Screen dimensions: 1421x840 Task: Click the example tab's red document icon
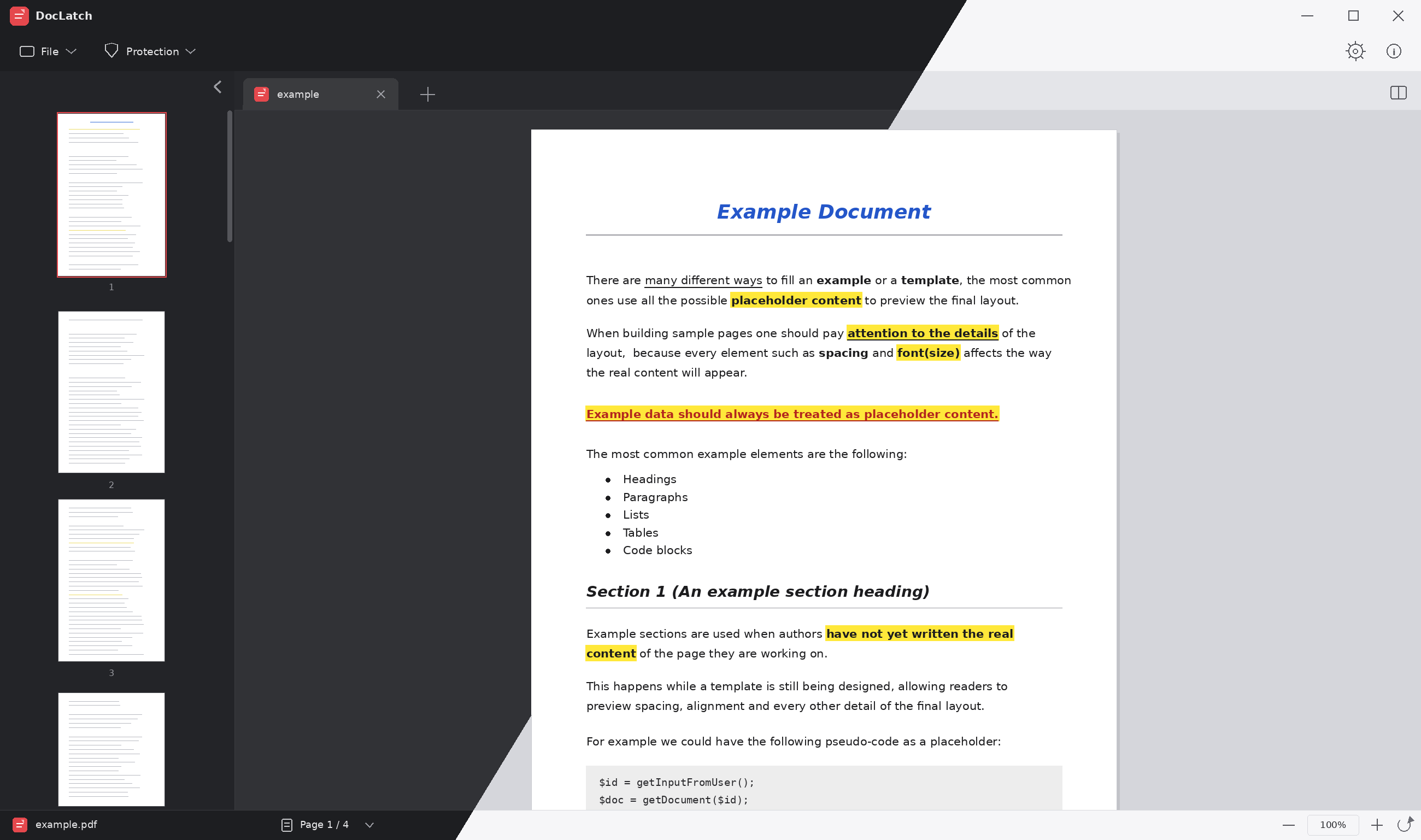[x=261, y=94]
